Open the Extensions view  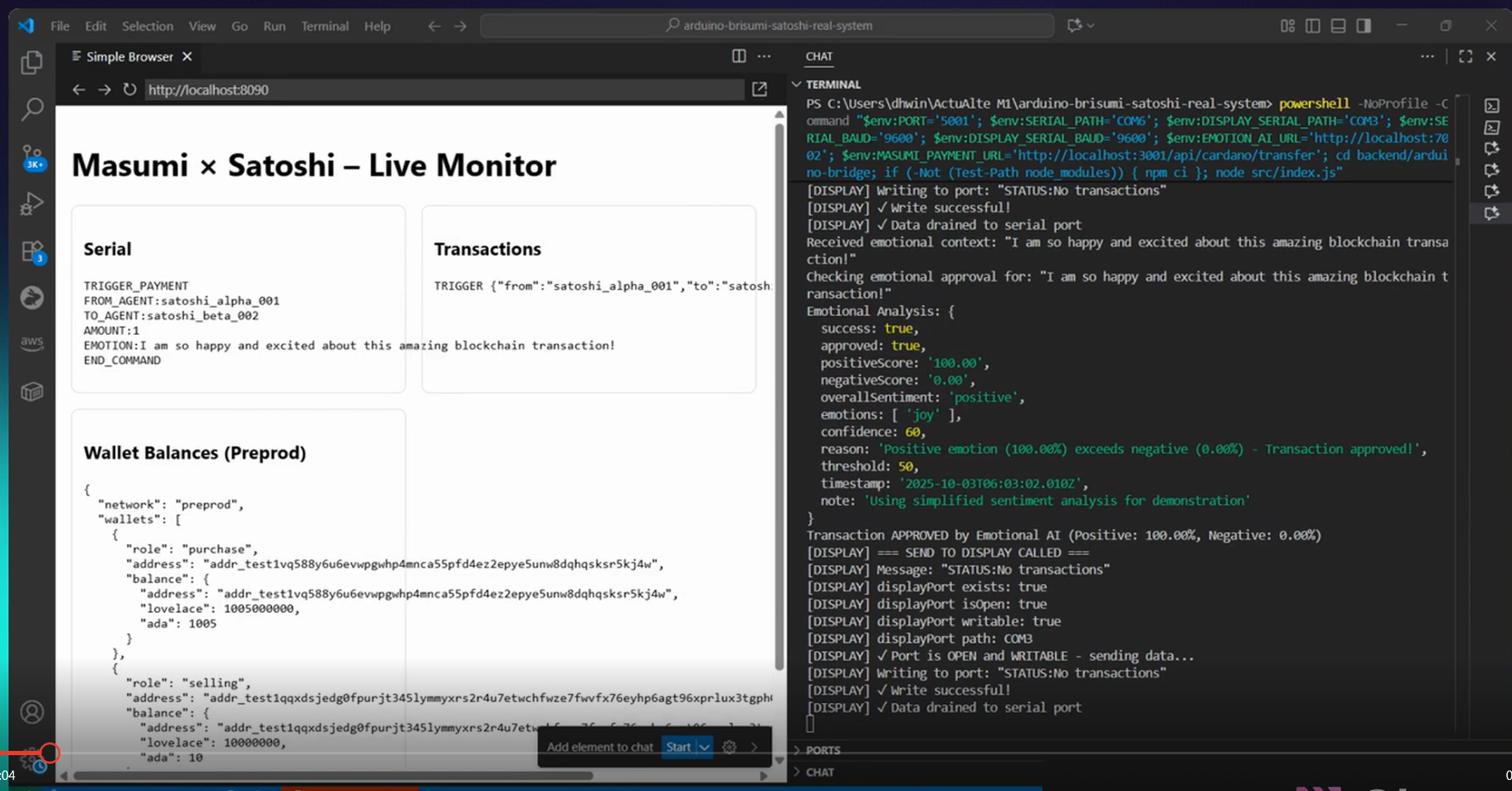click(32, 251)
